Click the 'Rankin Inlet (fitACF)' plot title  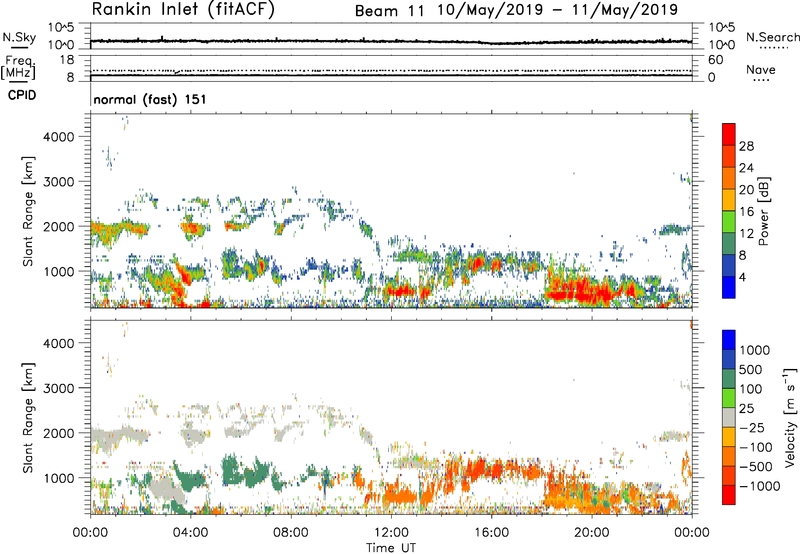point(183,9)
